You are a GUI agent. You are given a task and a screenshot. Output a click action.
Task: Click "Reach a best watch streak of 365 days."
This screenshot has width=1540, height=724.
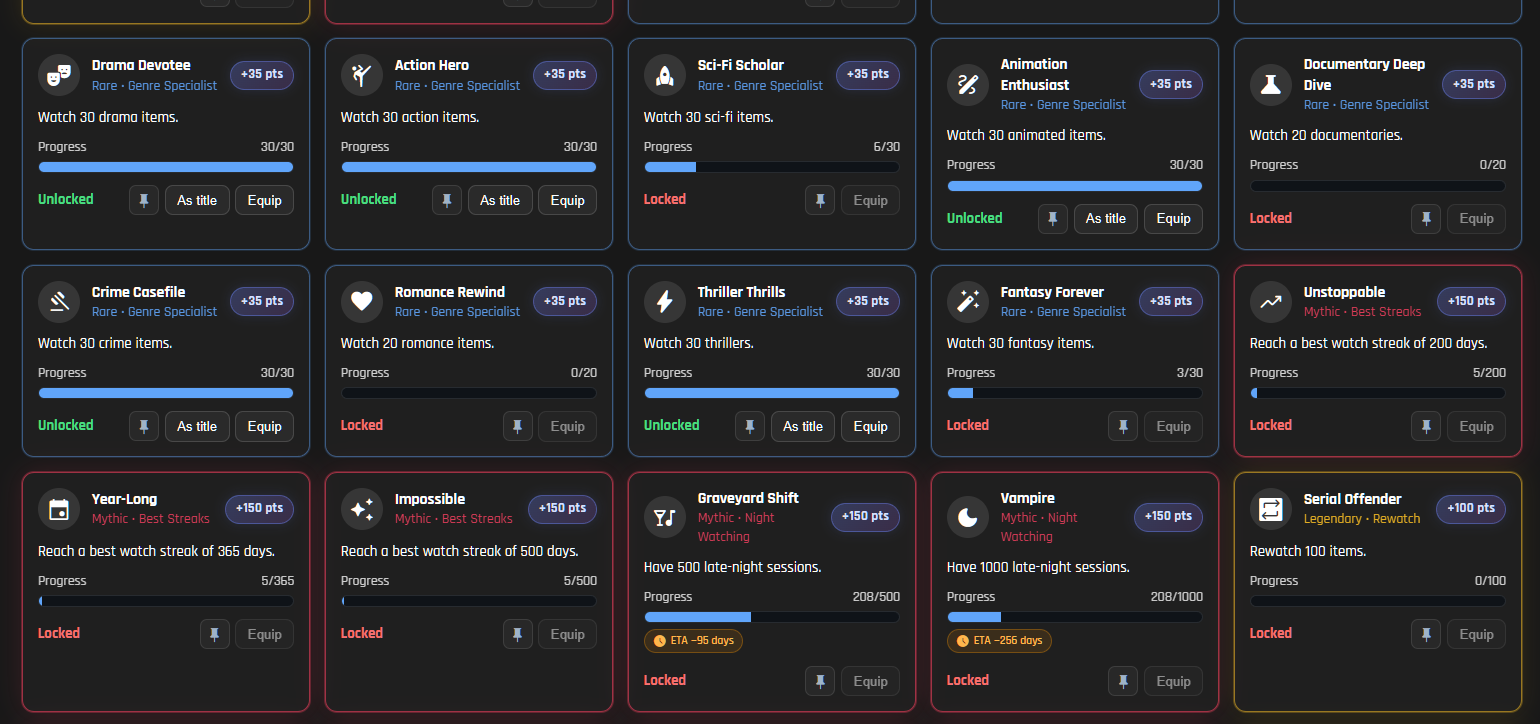click(156, 551)
